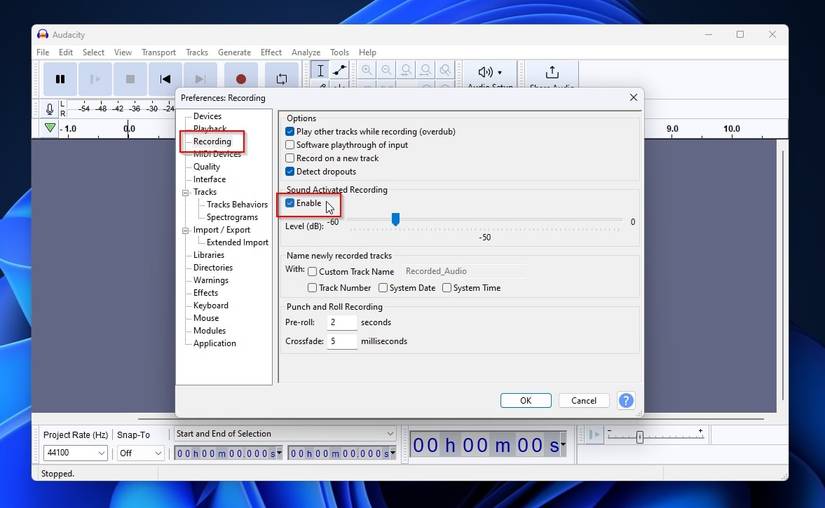Click the Pause button in transport toolbar
Viewport: 825px width, 508px height.
coord(60,79)
